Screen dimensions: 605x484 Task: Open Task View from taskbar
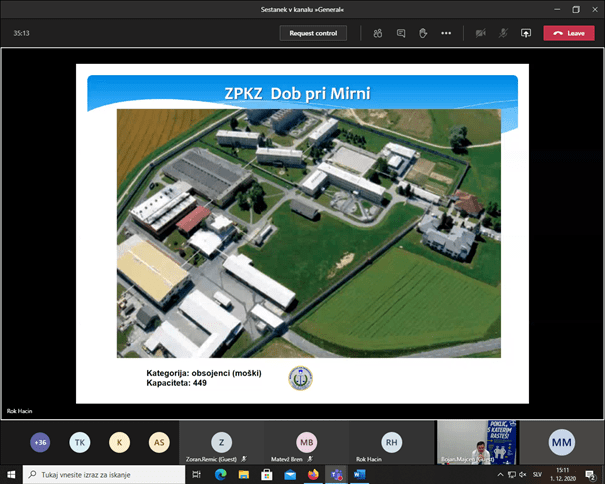click(197, 474)
